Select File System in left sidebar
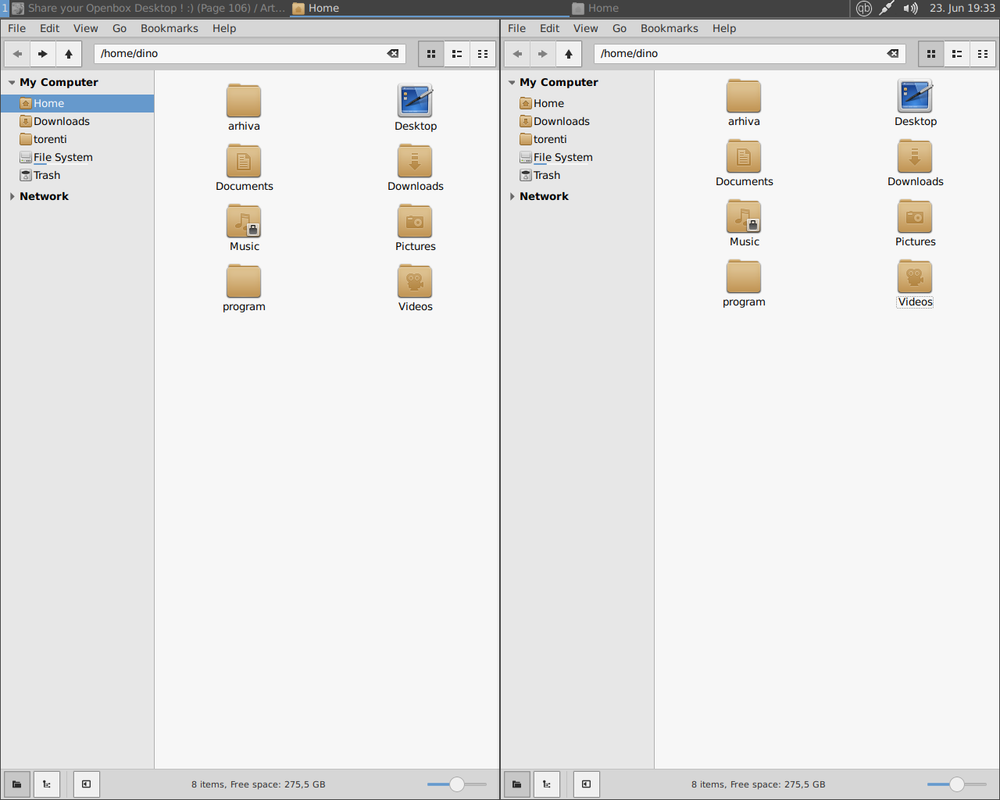Viewport: 1000px width, 800px height. 77,157
